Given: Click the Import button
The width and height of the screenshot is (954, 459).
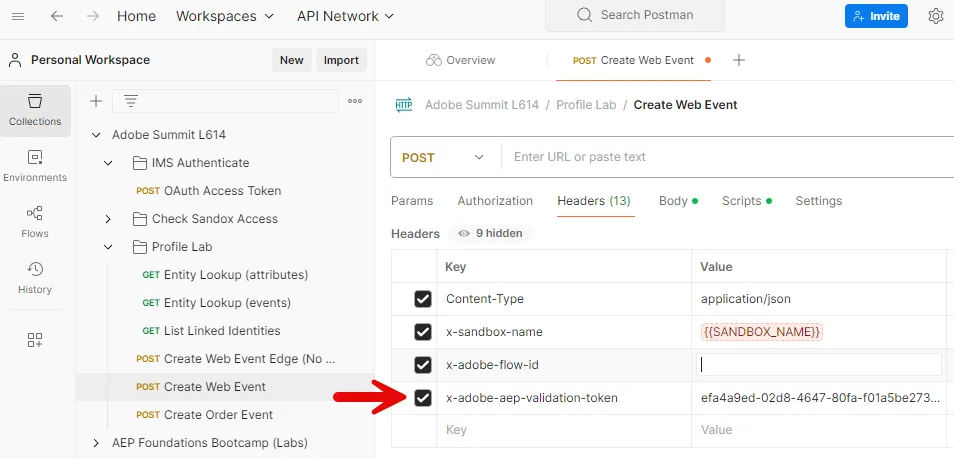Looking at the screenshot, I should click(x=341, y=60).
